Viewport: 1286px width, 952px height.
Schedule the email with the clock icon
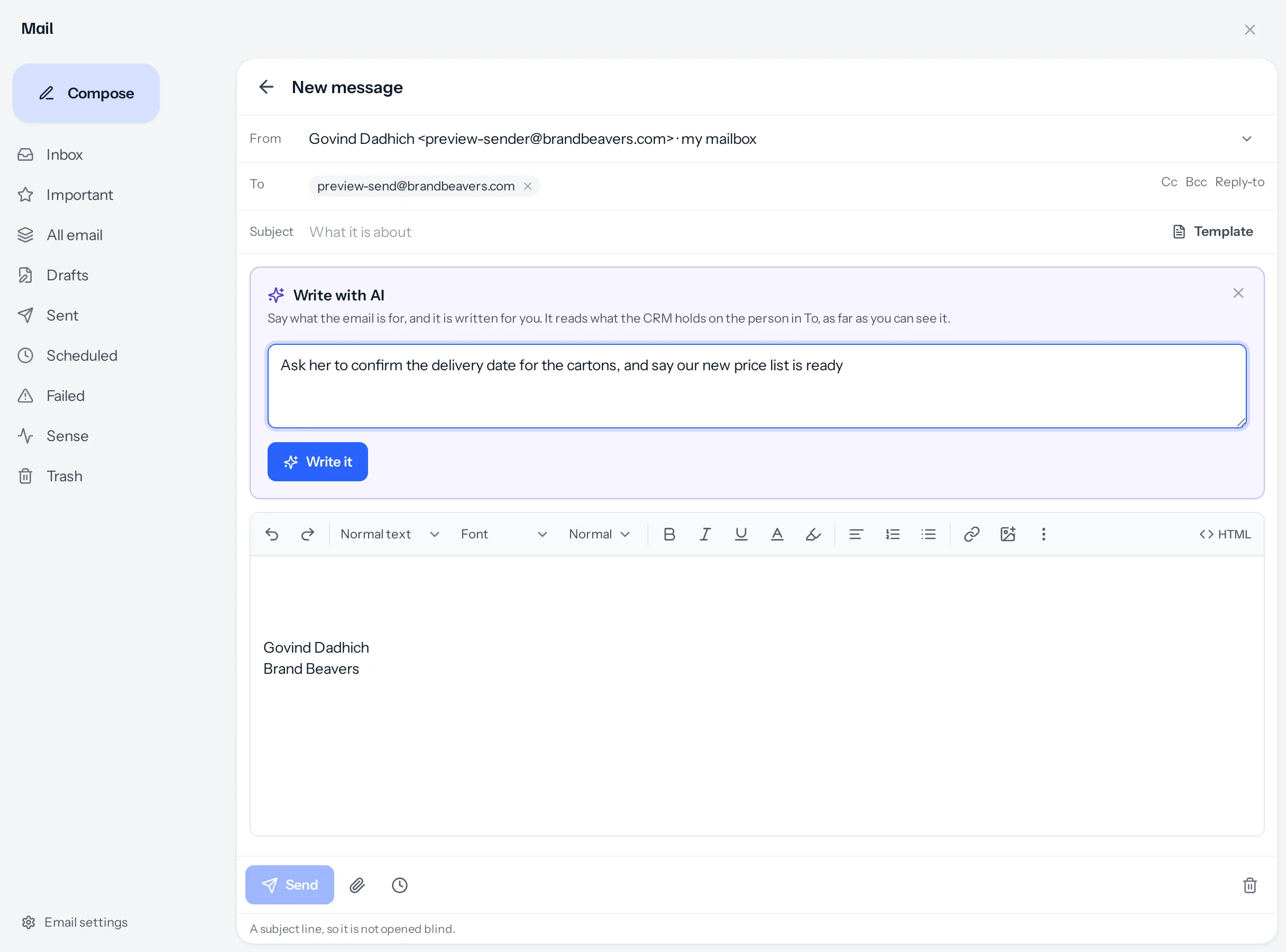[x=399, y=885]
